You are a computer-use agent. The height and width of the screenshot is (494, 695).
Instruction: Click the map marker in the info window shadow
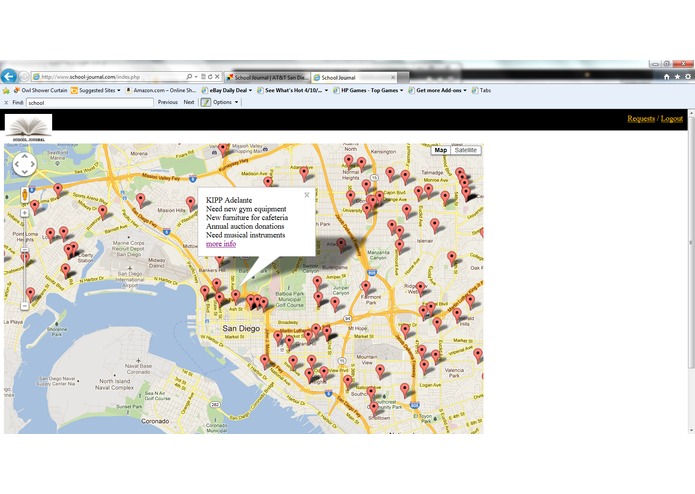[x=341, y=245]
